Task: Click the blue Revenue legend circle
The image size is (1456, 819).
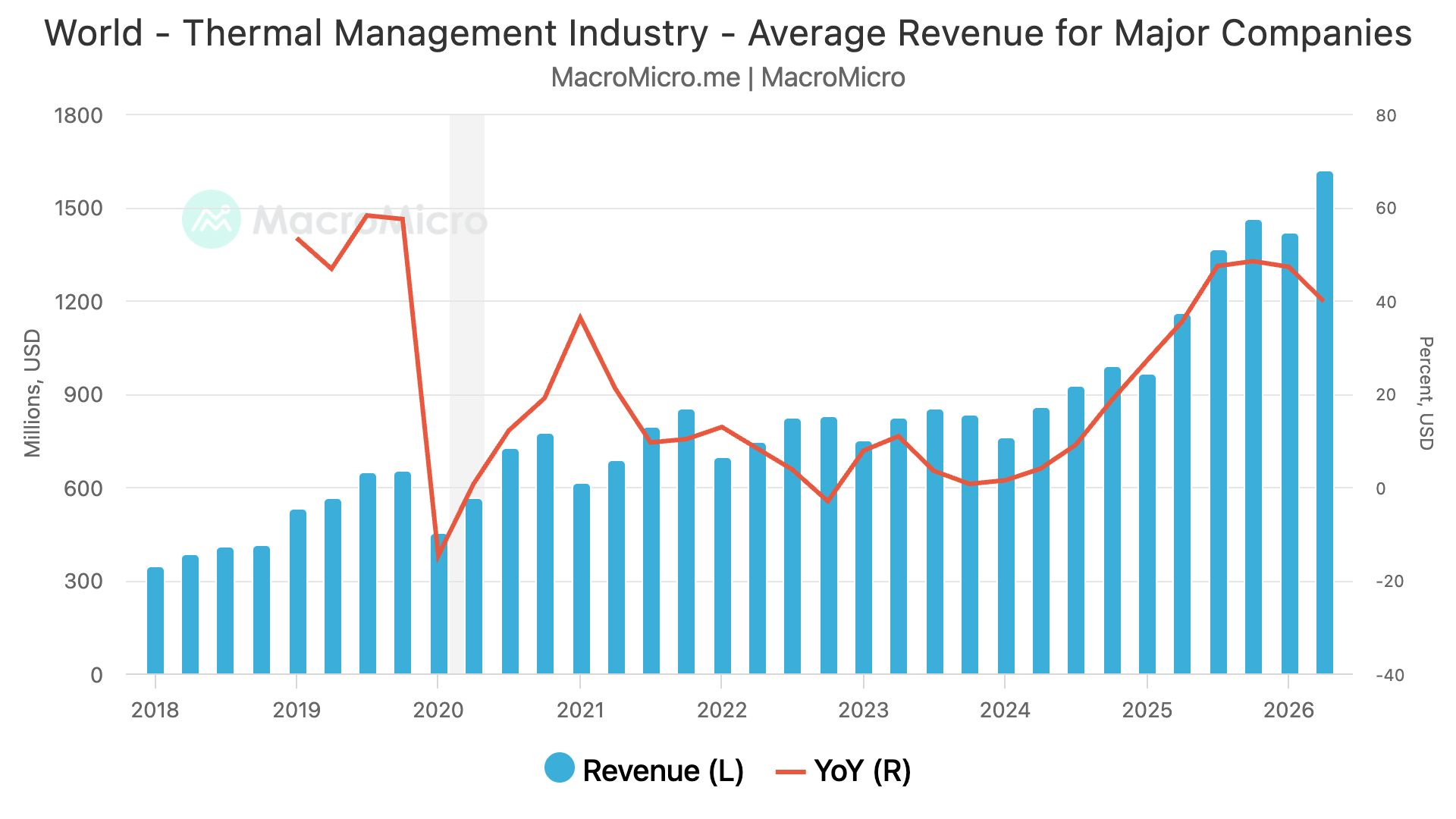Action: coord(560,768)
